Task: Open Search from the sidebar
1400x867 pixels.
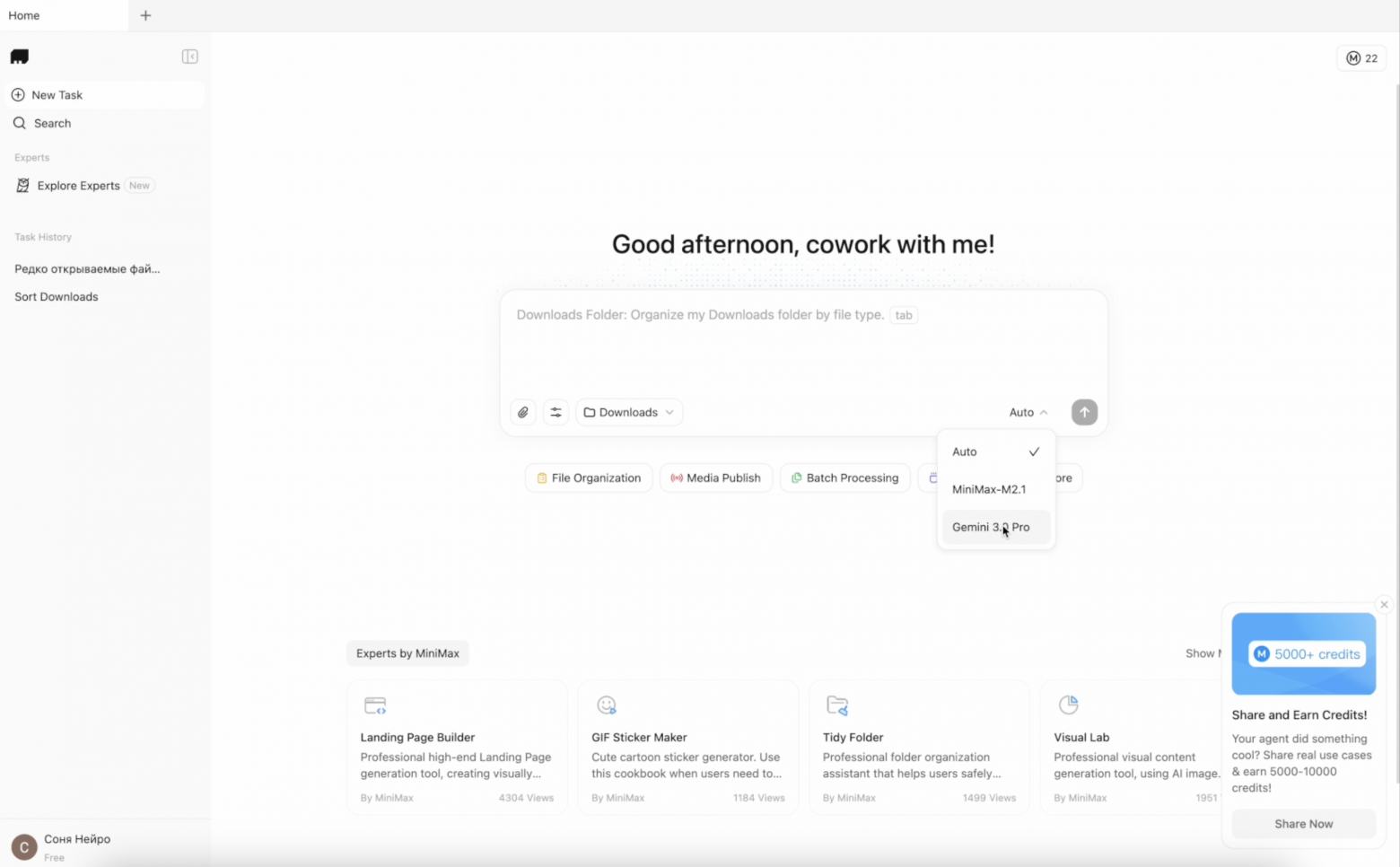Action: click(x=51, y=123)
